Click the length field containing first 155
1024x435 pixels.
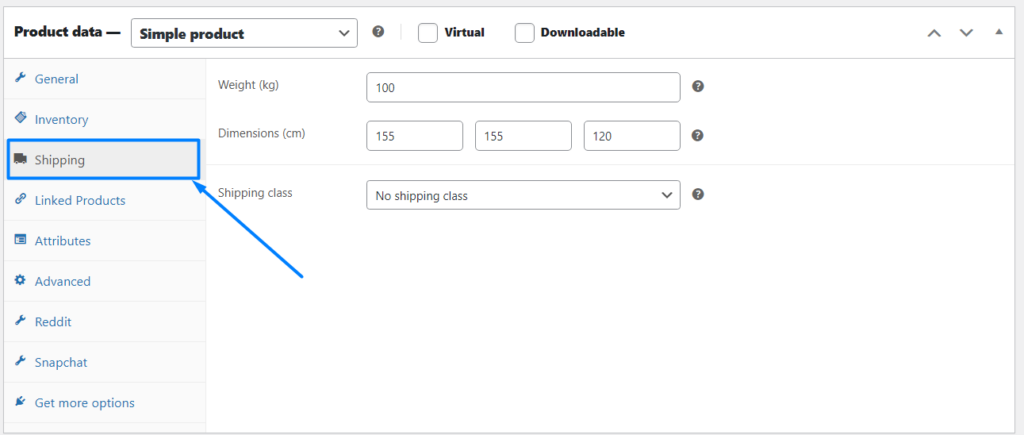tap(415, 136)
